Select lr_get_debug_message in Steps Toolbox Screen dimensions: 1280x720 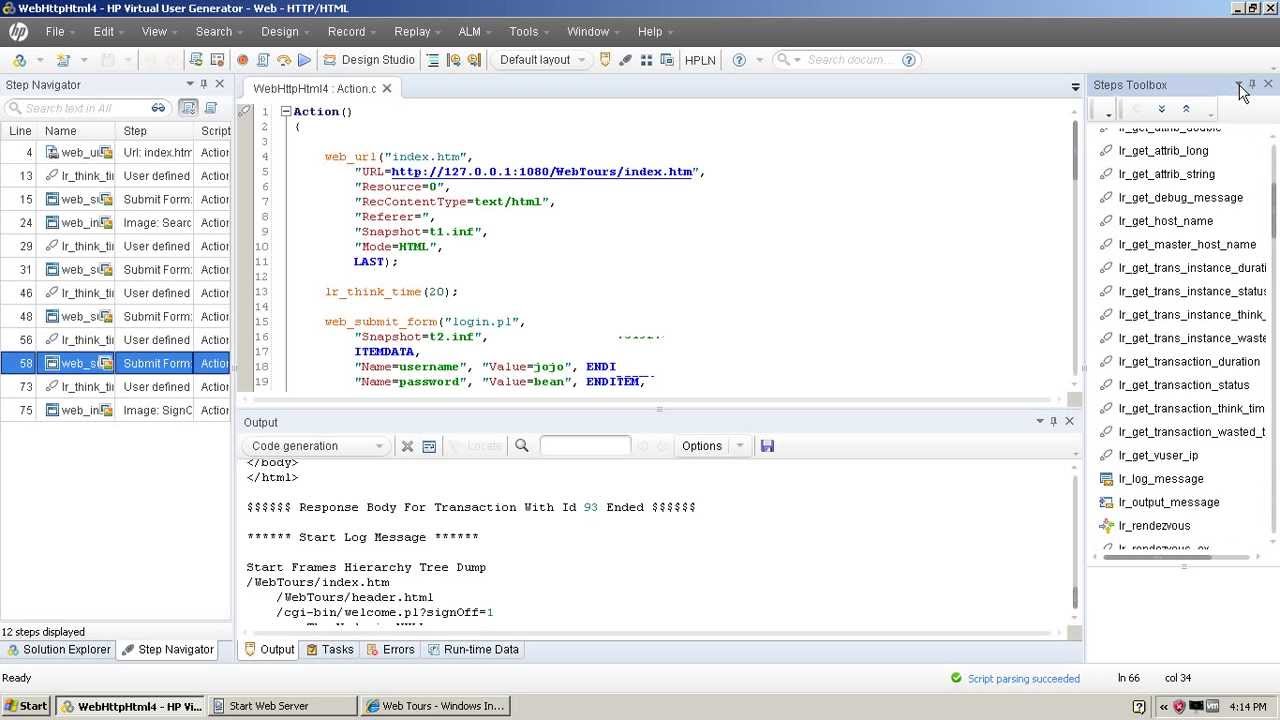point(1180,198)
